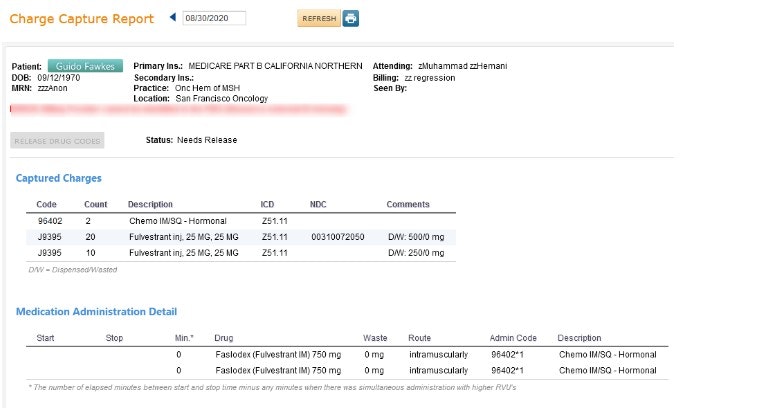The width and height of the screenshot is (763, 414).
Task: Click the Charge Capture Report title
Action: (82, 19)
